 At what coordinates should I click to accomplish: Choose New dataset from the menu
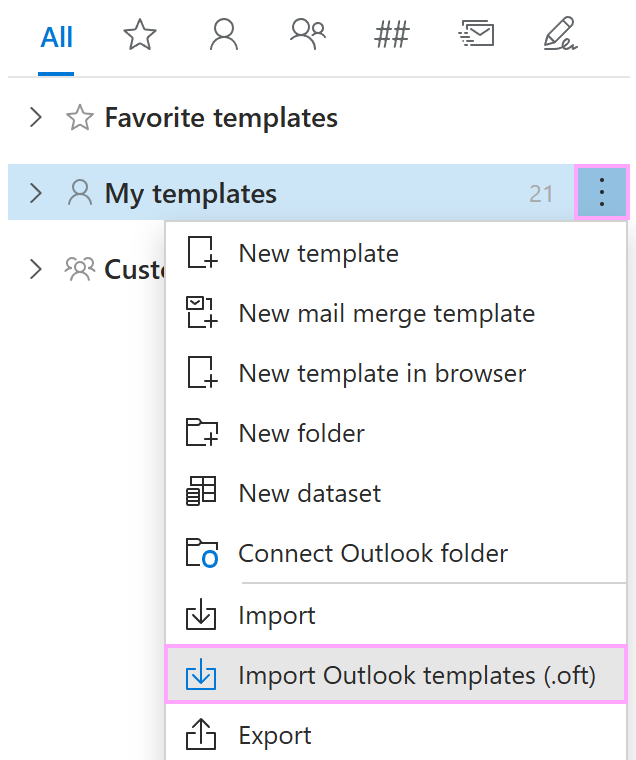pyautogui.click(x=396, y=493)
